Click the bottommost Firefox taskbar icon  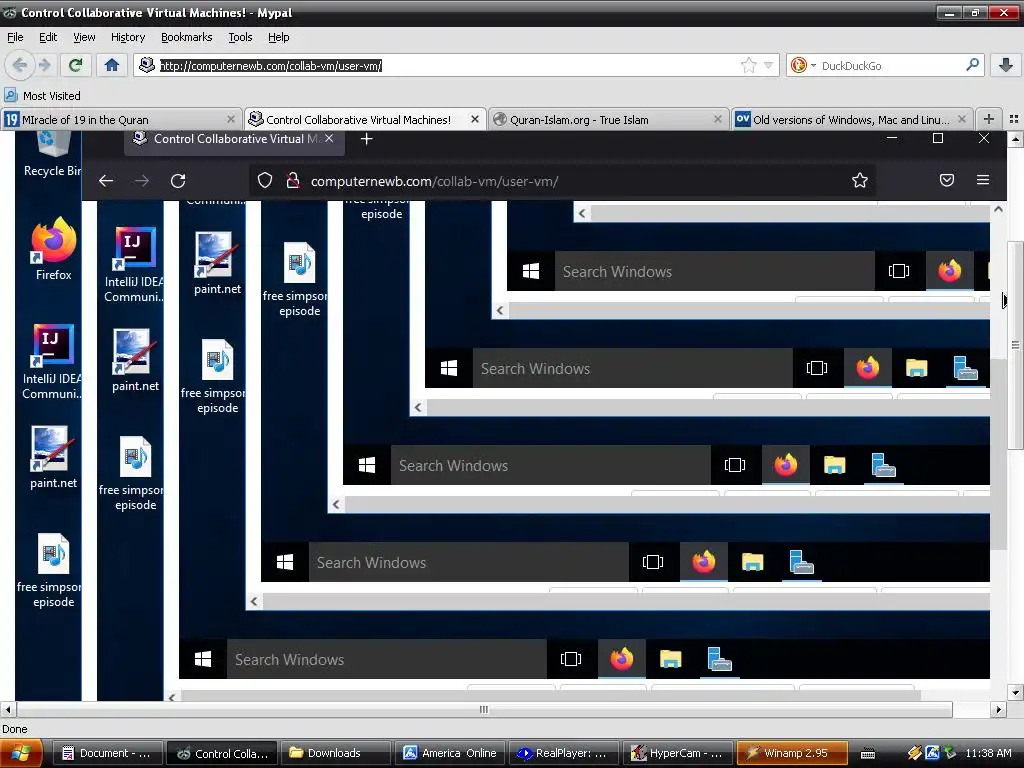[x=622, y=659]
